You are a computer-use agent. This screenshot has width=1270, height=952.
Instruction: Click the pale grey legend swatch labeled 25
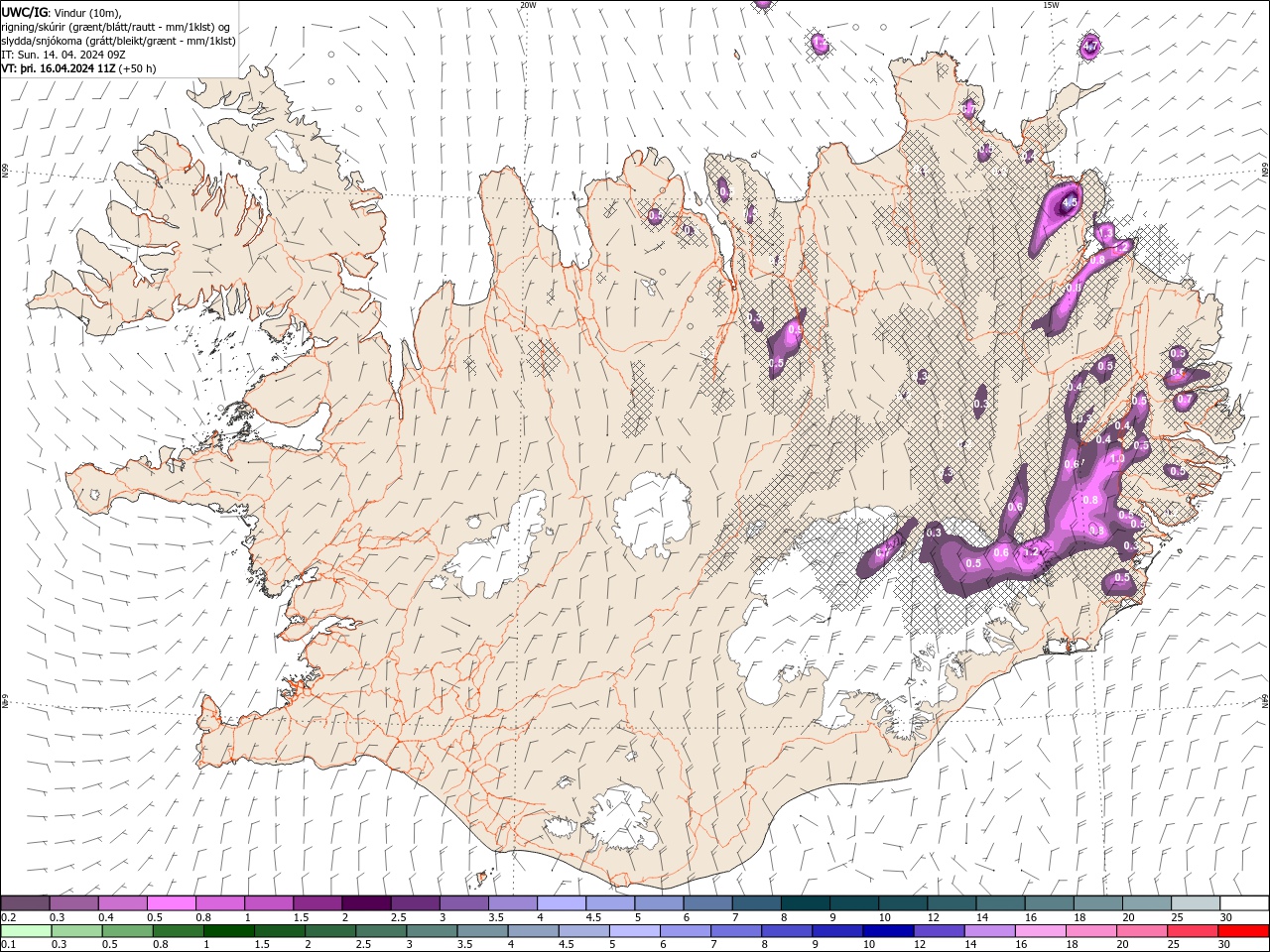tap(1194, 902)
